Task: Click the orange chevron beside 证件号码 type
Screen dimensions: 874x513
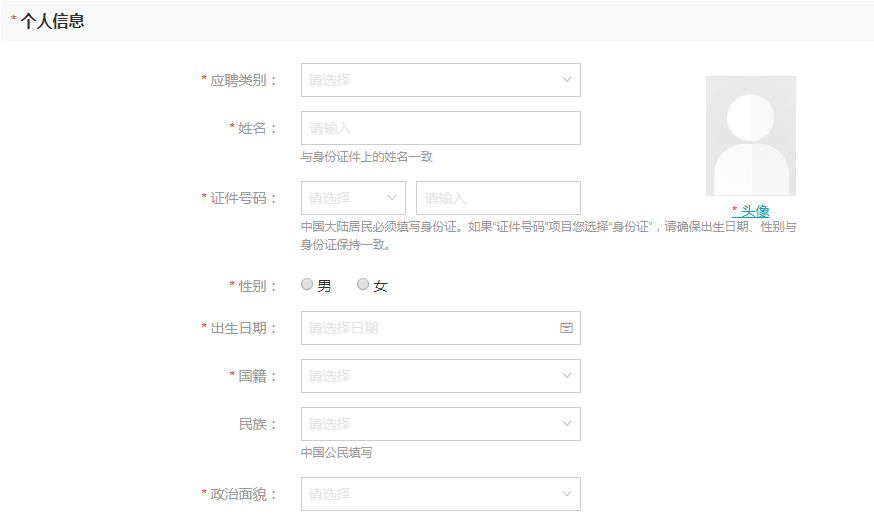Action: (391, 198)
